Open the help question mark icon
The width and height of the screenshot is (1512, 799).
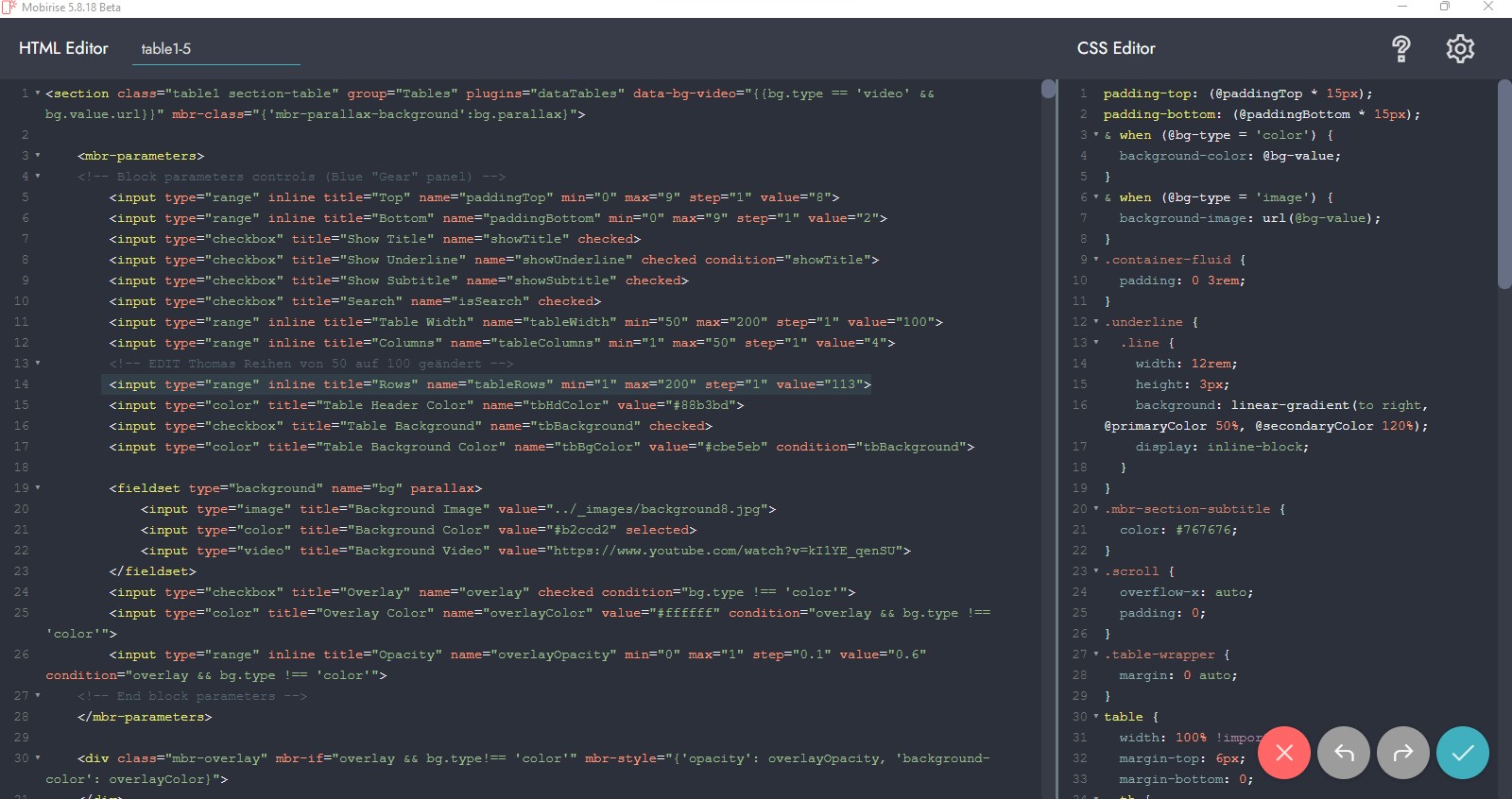pos(1400,48)
